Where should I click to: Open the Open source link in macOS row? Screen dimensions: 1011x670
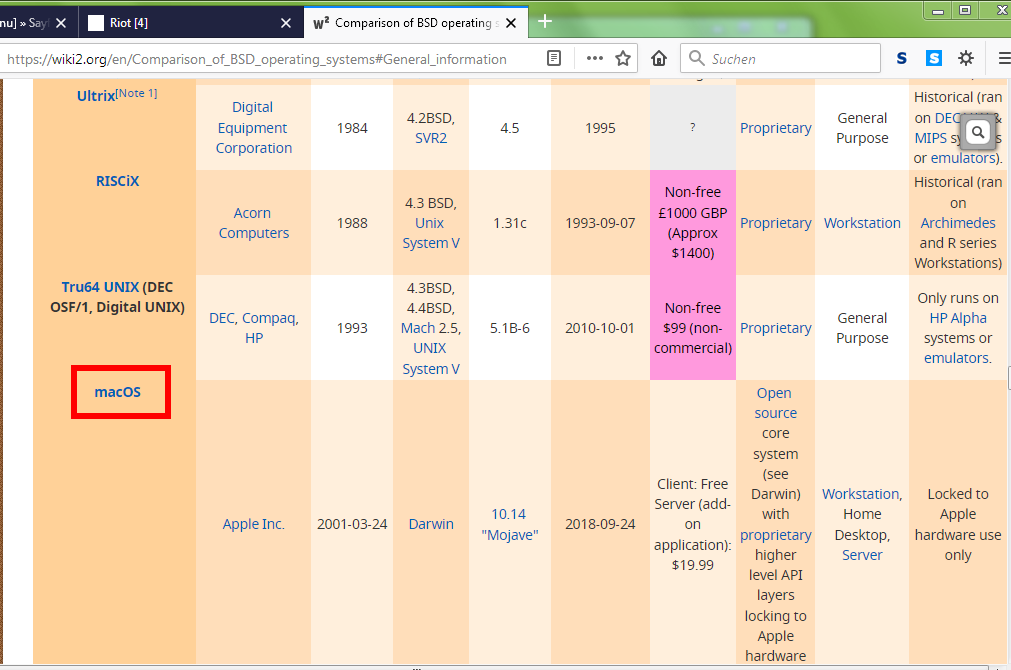[776, 403]
